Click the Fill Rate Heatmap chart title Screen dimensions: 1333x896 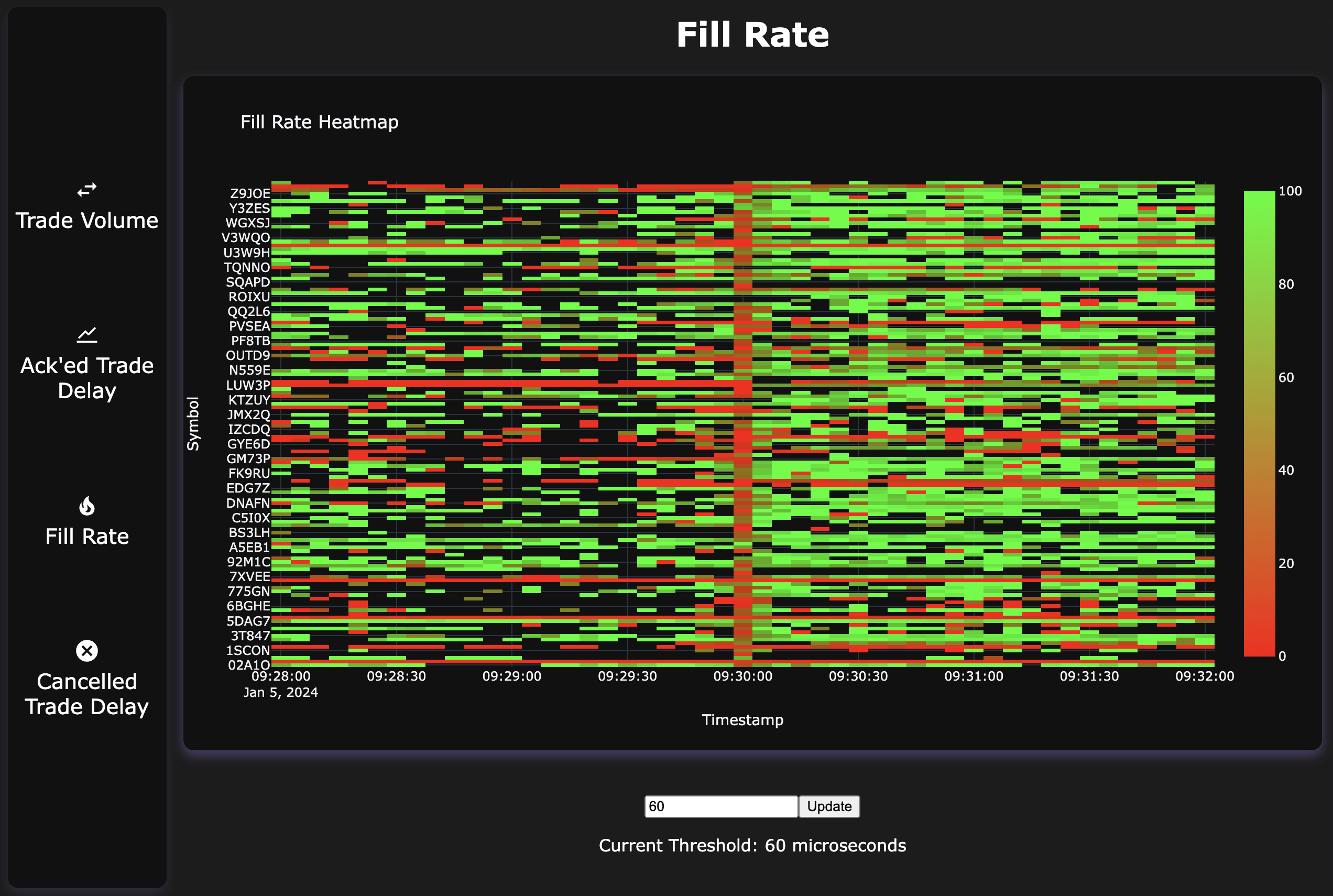(320, 122)
